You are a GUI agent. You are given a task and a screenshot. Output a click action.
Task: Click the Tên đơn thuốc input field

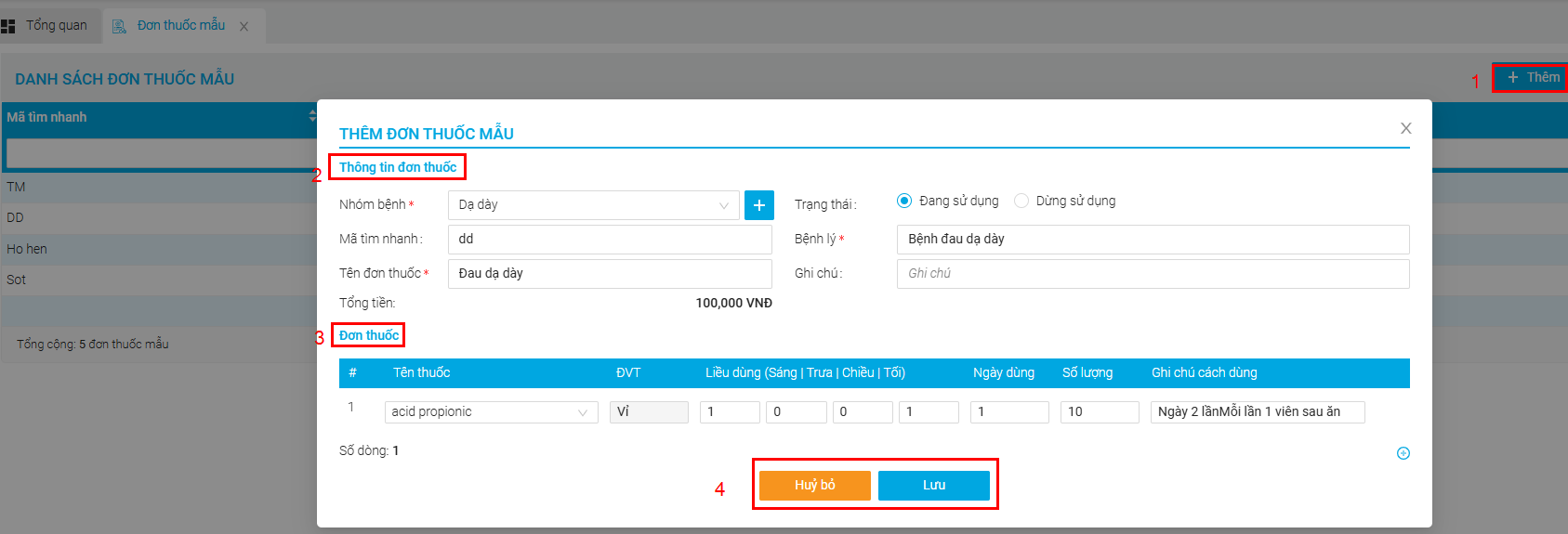(x=610, y=274)
